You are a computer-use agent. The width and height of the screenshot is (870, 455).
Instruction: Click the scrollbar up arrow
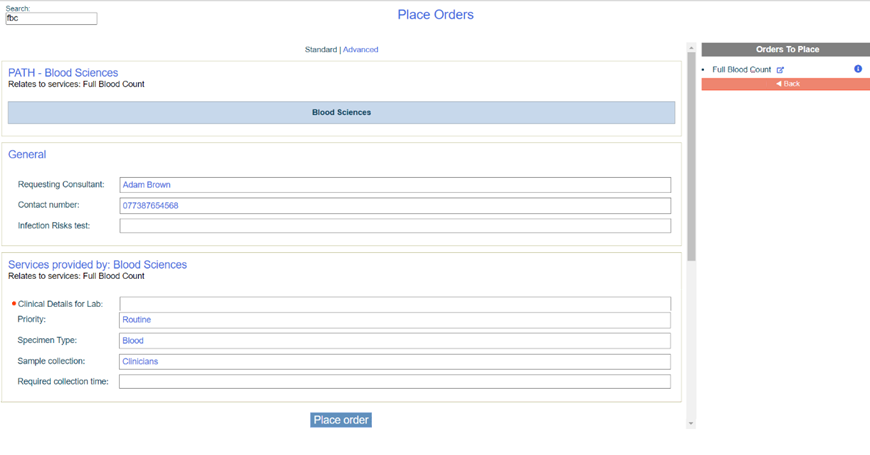(691, 48)
